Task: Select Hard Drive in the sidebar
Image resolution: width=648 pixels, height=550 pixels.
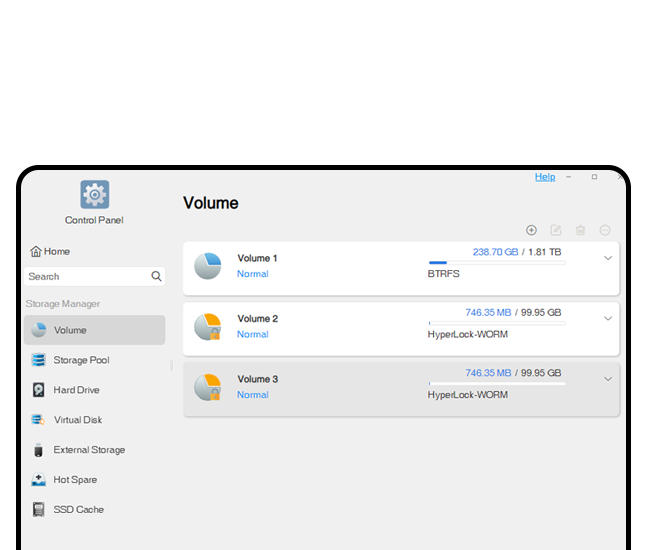Action: tap(76, 390)
